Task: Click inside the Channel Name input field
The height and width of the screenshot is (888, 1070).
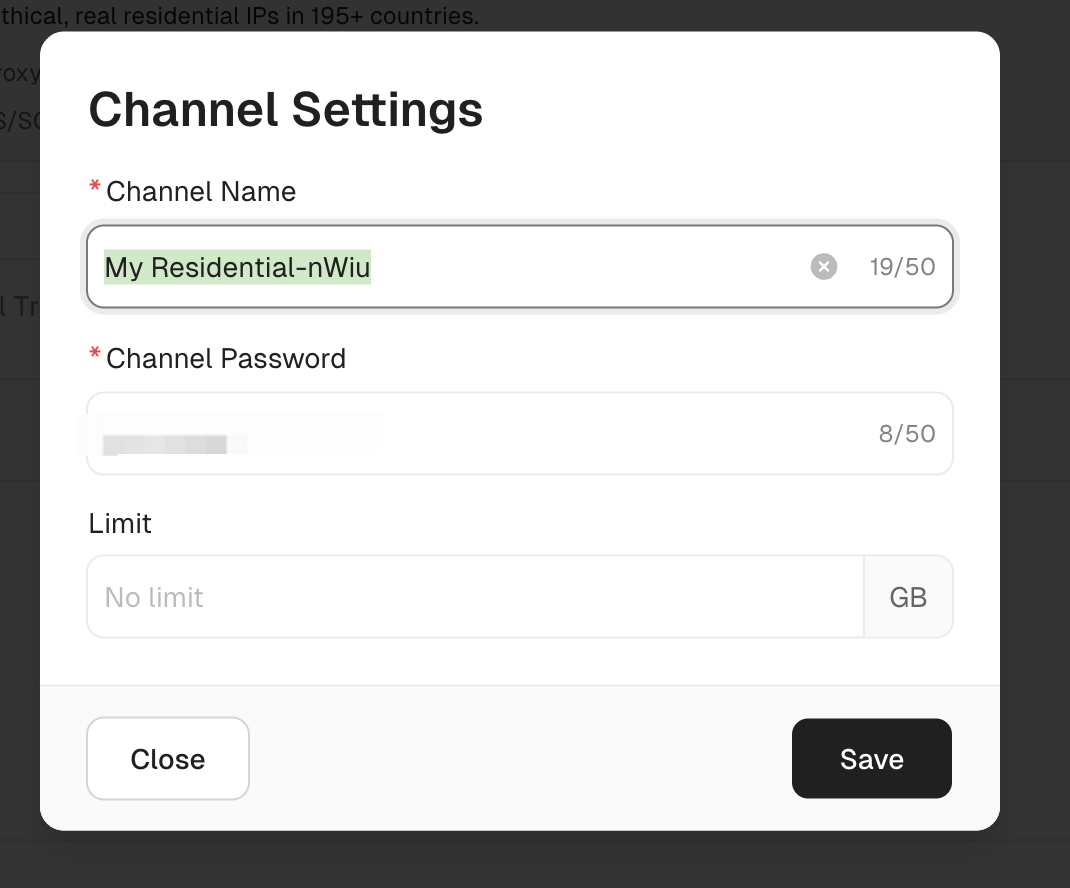Action: pyautogui.click(x=550, y=266)
